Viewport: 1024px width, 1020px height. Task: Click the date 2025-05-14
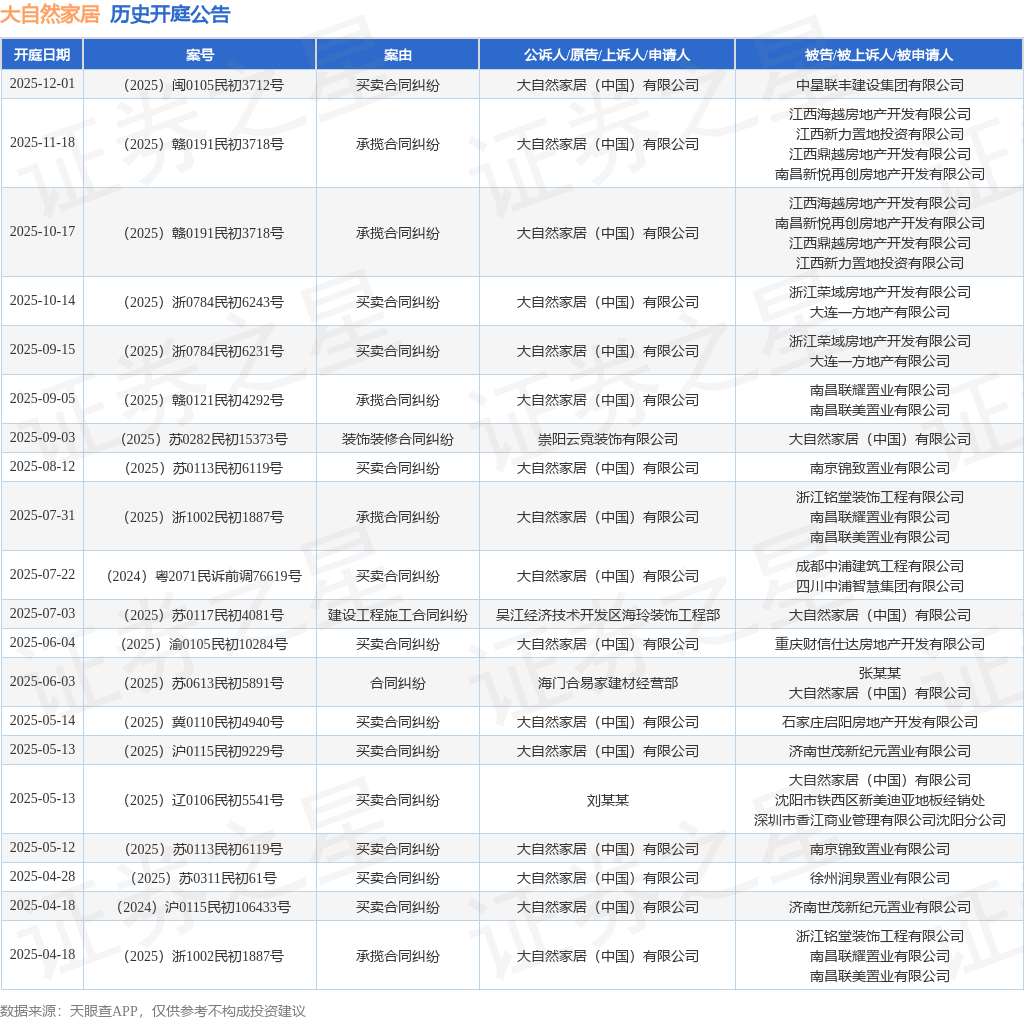pyautogui.click(x=42, y=720)
